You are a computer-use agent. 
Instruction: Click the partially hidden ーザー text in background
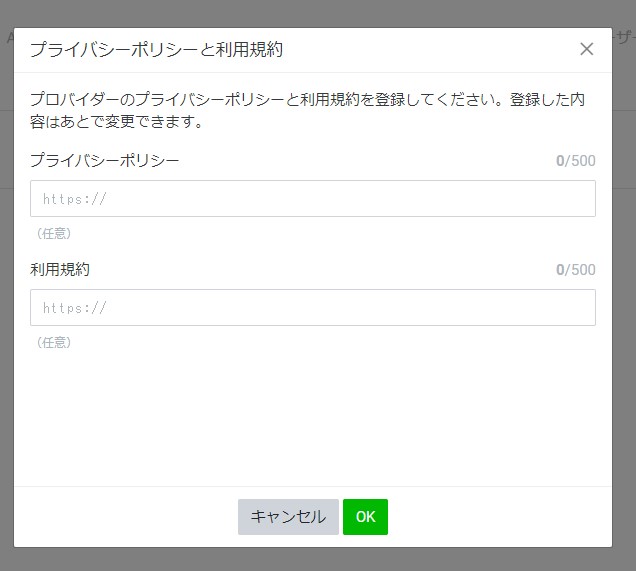(624, 38)
